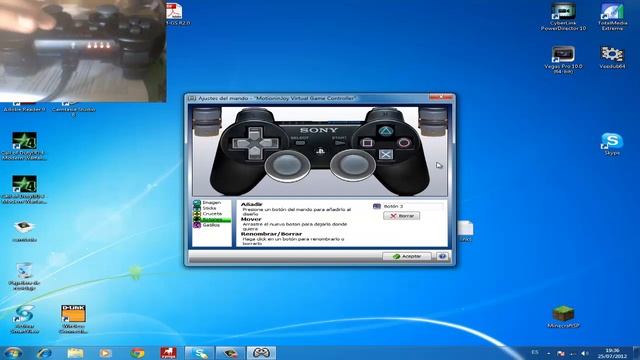Click the ES language indicator in tray
Image resolution: width=640 pixels, height=360 pixels.
(x=535, y=352)
